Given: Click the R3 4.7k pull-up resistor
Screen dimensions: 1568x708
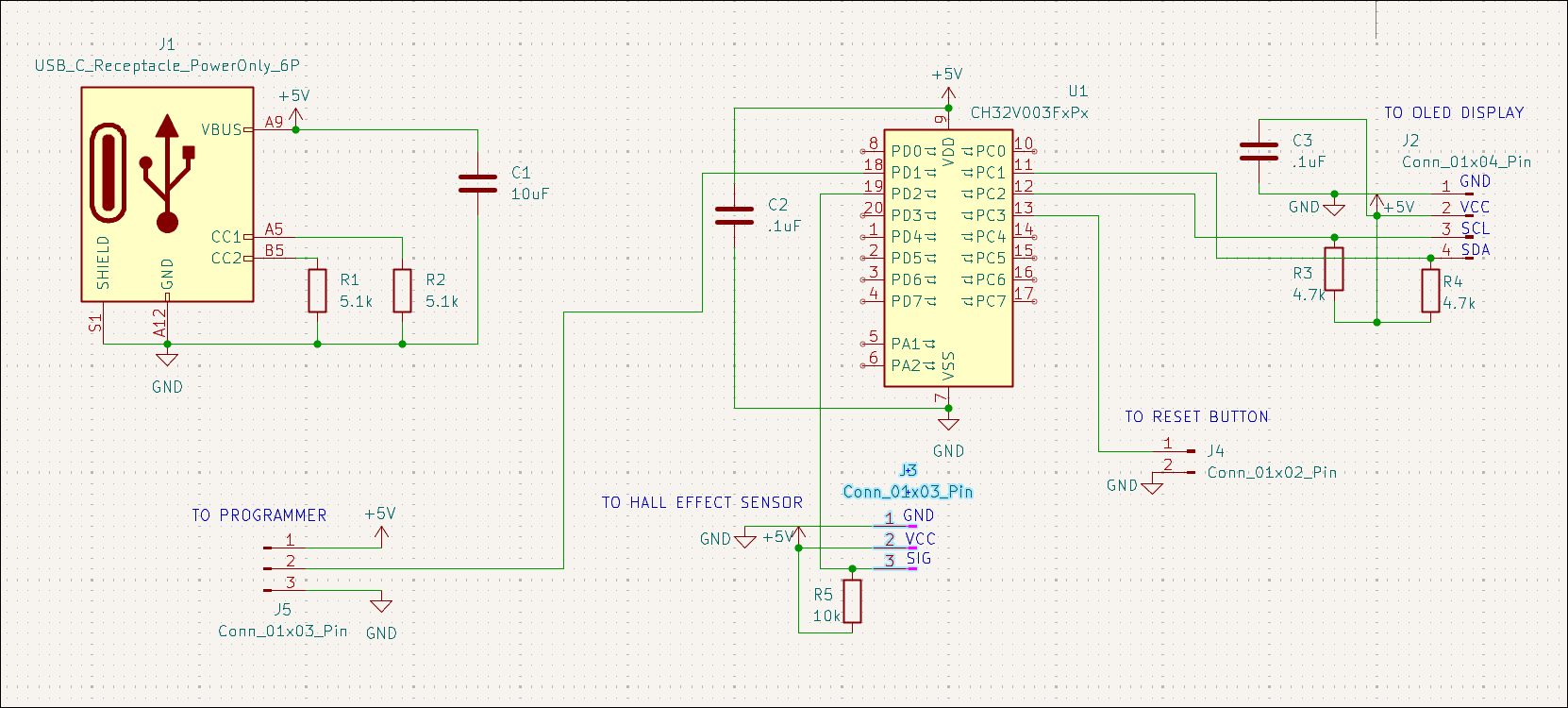Looking at the screenshot, I should [1334, 269].
